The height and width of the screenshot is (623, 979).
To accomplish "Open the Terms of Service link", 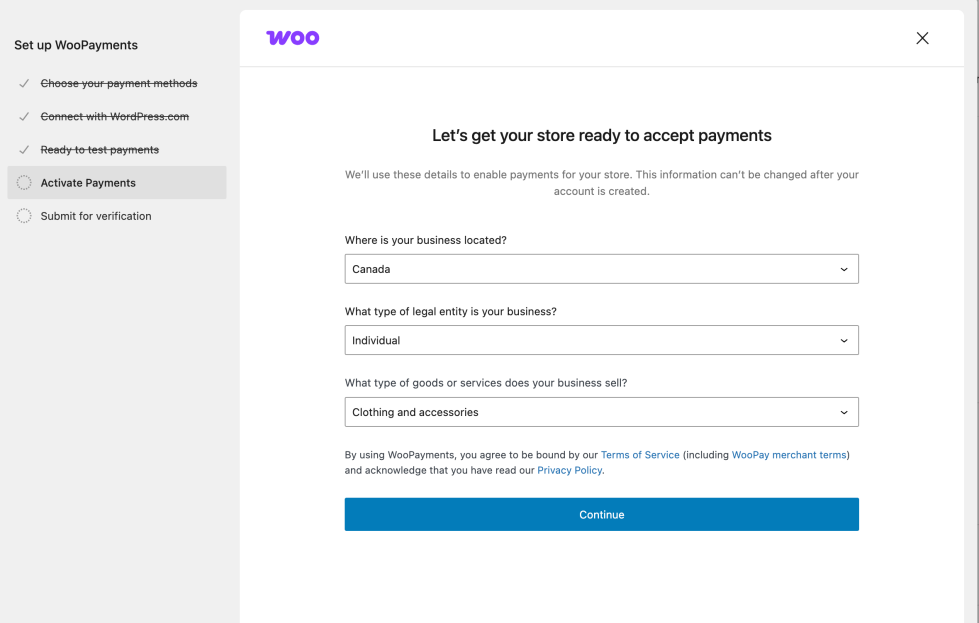I will (640, 455).
